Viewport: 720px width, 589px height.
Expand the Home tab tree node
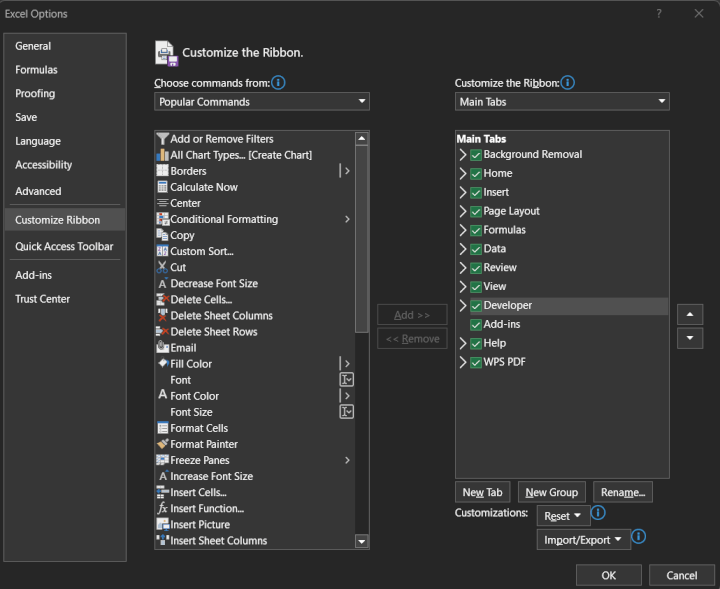coord(463,174)
